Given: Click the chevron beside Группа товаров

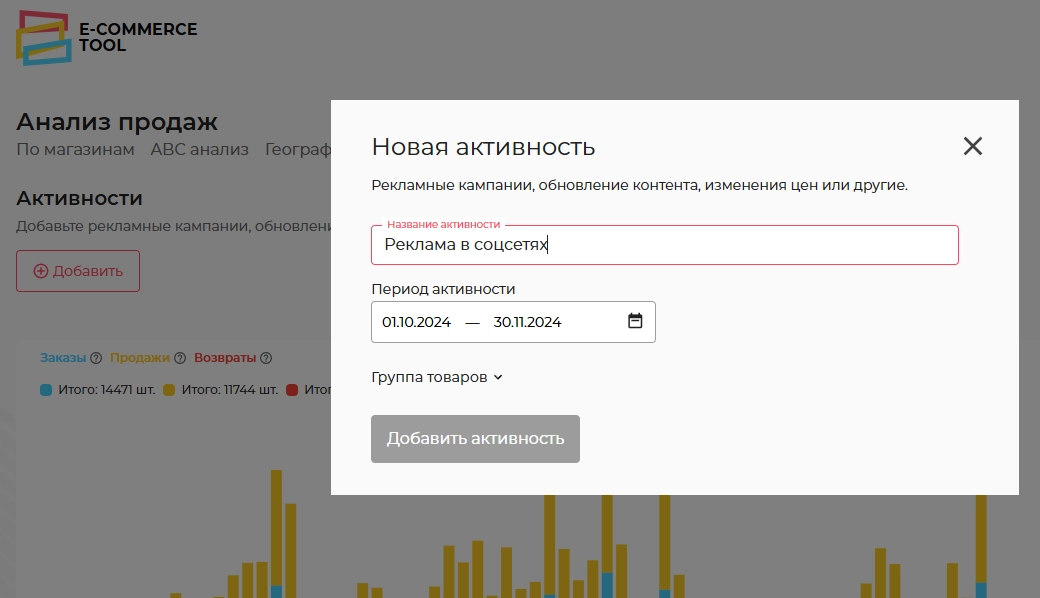Looking at the screenshot, I should [498, 378].
